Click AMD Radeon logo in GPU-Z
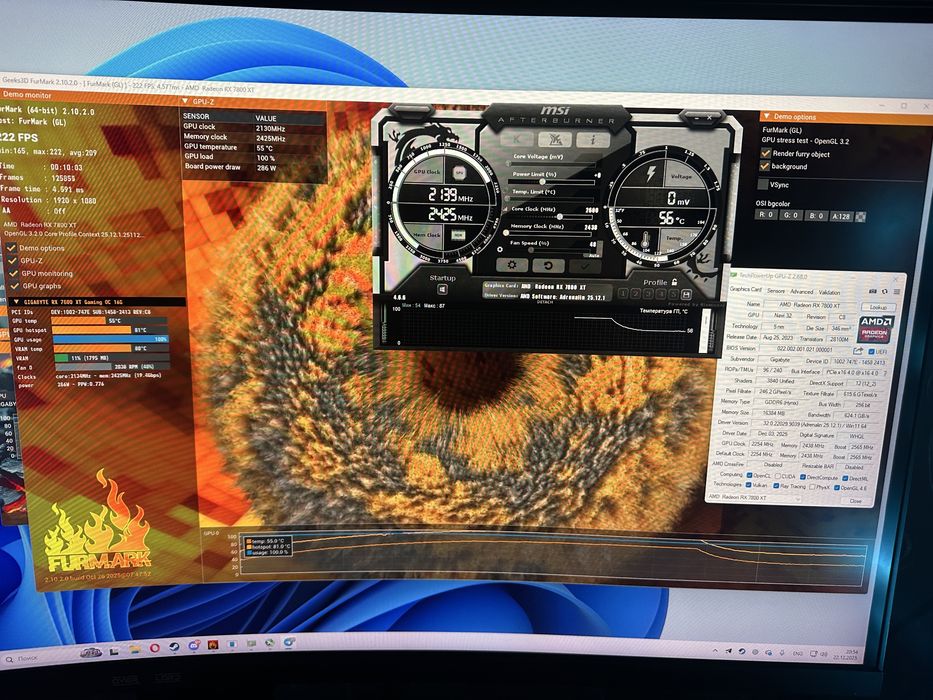 tap(876, 329)
